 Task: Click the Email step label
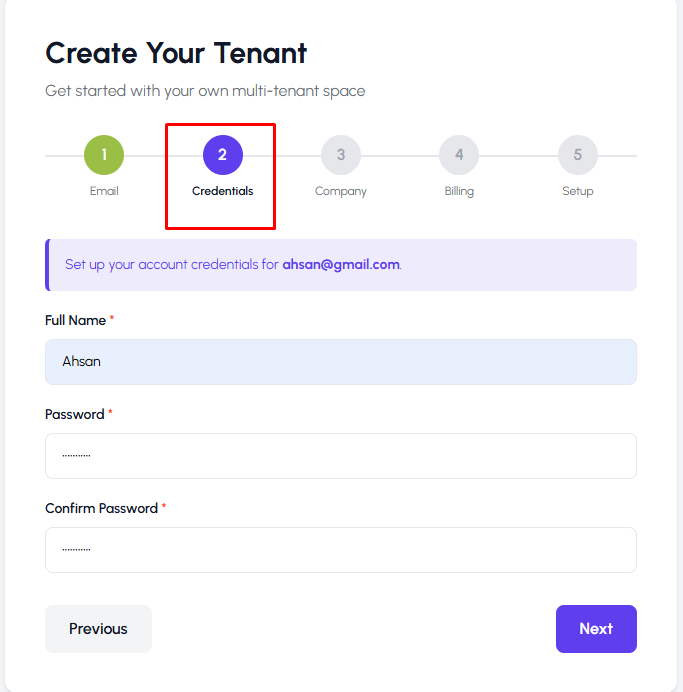[104, 191]
